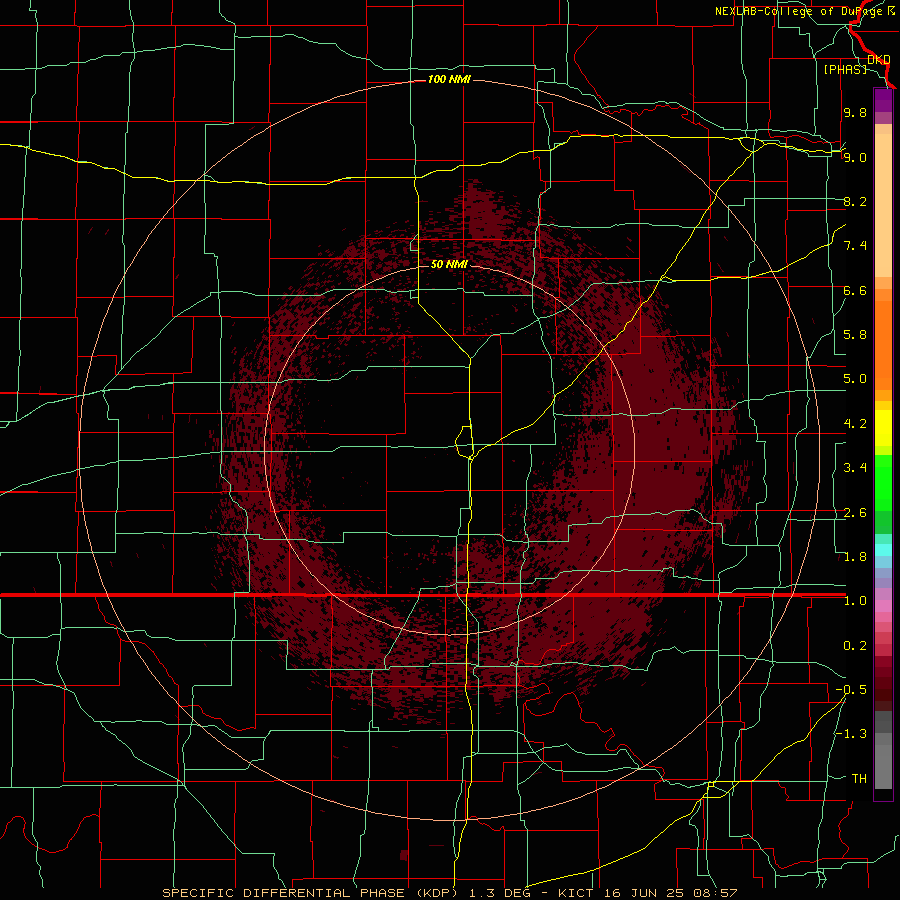
Task: Click the 2.6 scale value
Action: [855, 513]
